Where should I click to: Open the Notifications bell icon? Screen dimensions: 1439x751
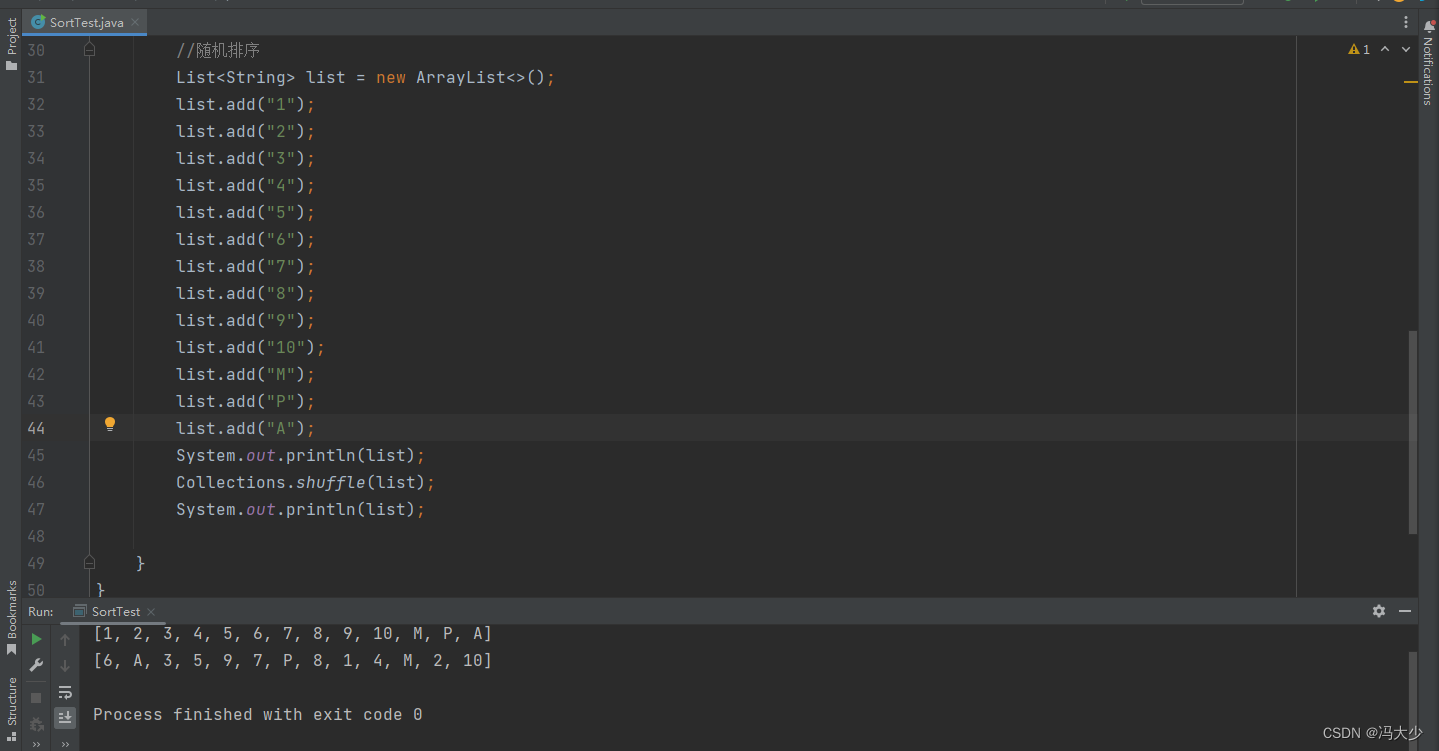1429,26
